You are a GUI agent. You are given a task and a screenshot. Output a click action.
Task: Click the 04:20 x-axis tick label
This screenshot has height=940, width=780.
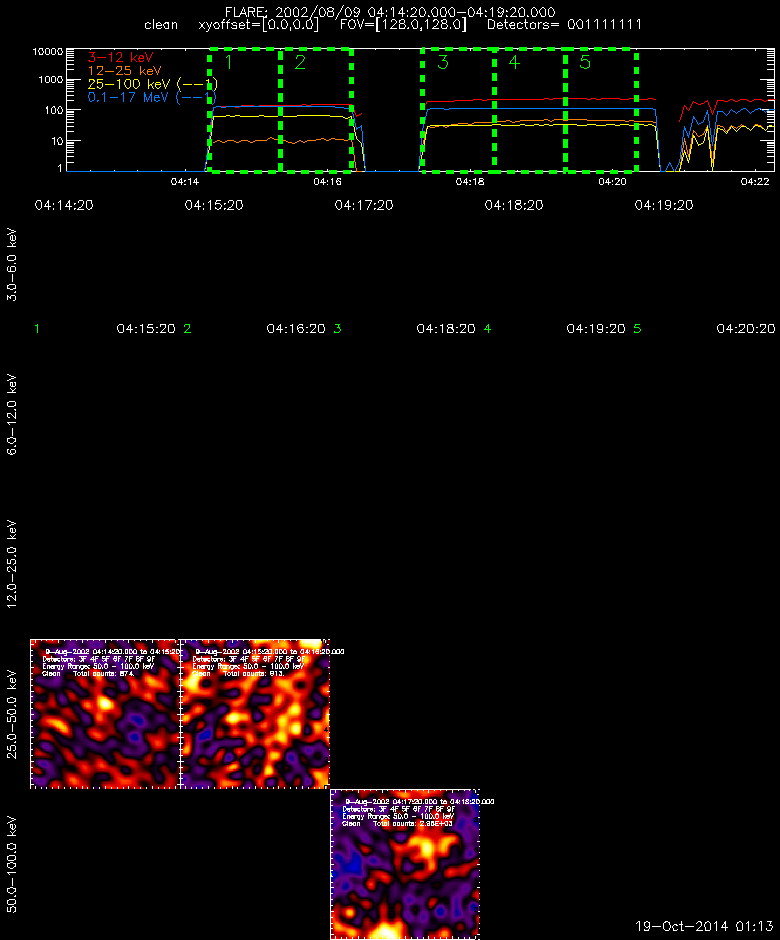click(x=612, y=182)
